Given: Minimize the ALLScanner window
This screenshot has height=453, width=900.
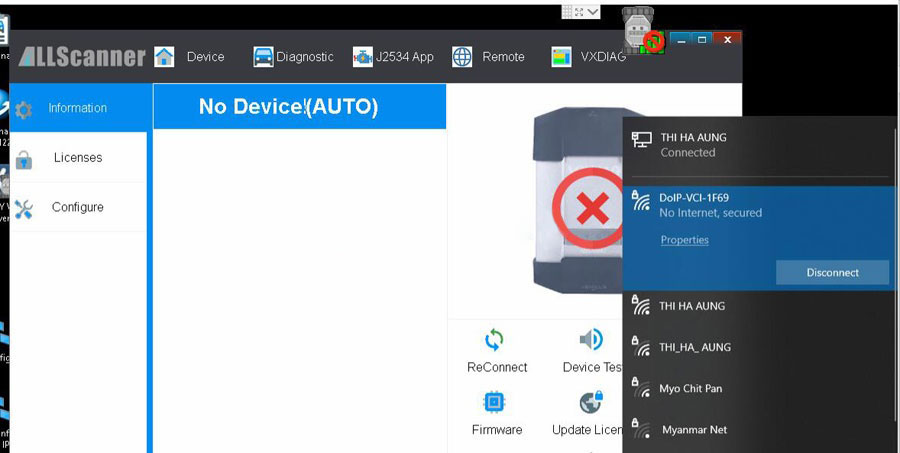Looking at the screenshot, I should point(681,40).
